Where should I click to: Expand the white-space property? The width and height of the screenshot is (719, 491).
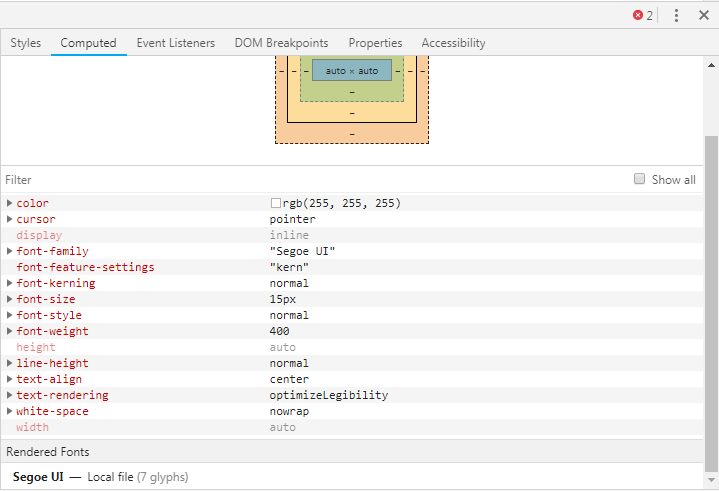10,411
